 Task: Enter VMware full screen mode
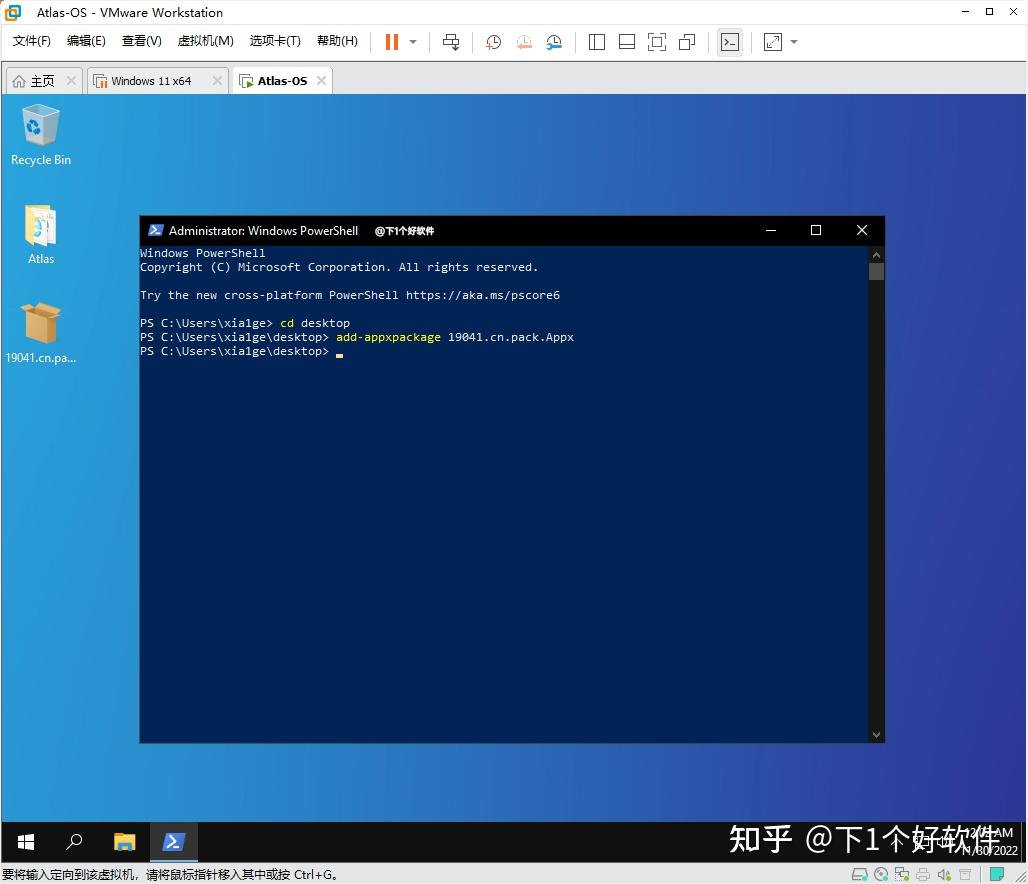pyautogui.click(x=657, y=42)
